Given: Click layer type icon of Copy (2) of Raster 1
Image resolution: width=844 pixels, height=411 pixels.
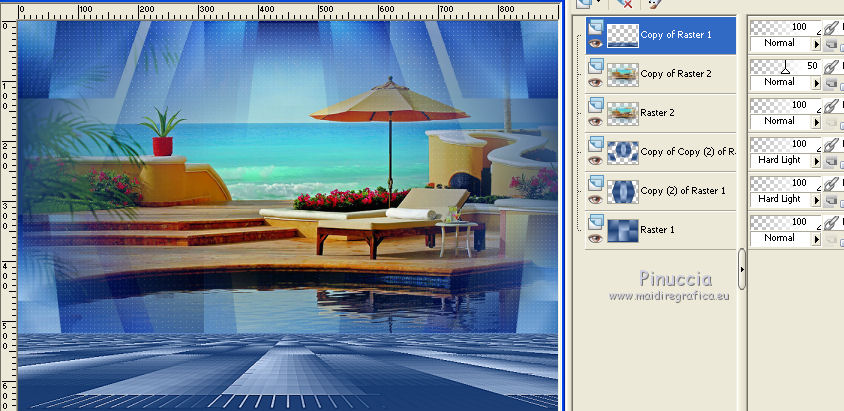Looking at the screenshot, I should (x=595, y=182).
